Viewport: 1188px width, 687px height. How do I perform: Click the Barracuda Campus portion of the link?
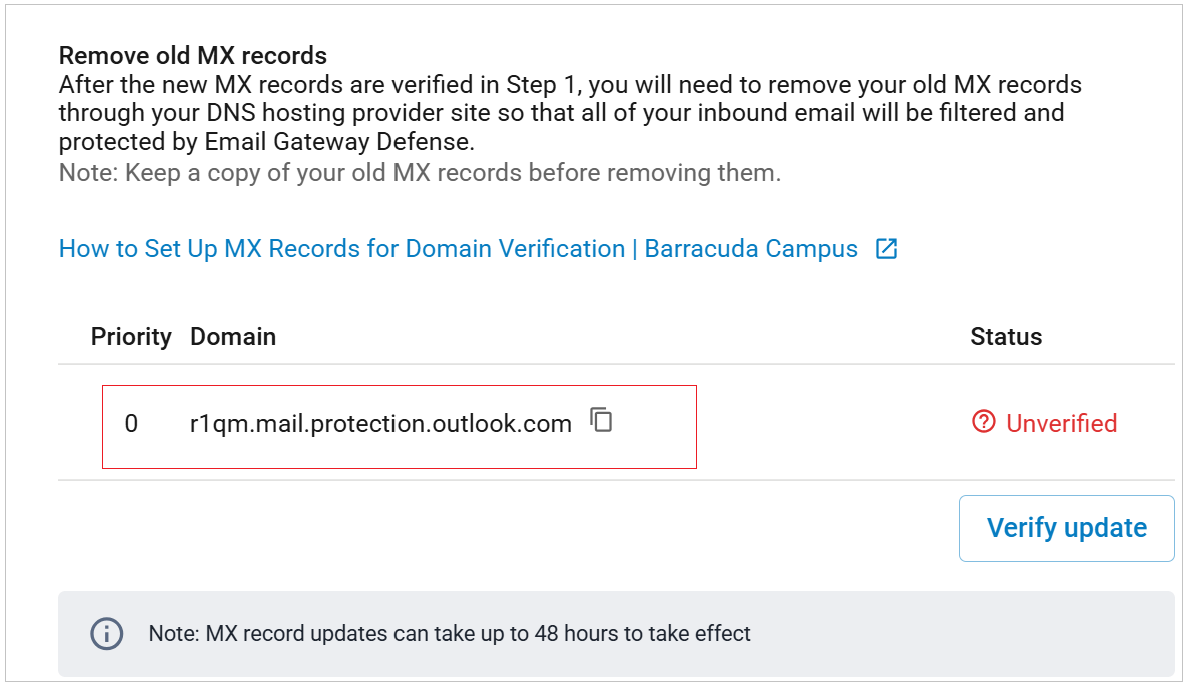tap(751, 249)
